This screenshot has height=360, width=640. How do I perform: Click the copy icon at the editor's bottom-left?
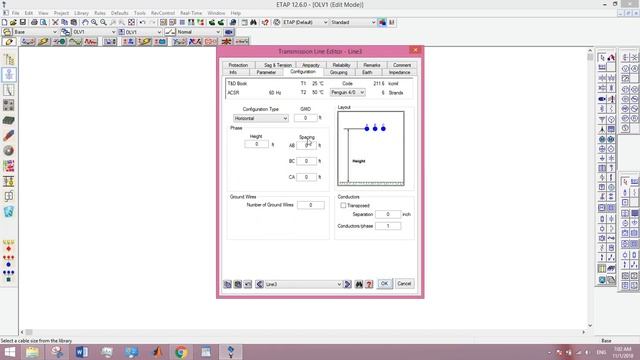tap(228, 284)
